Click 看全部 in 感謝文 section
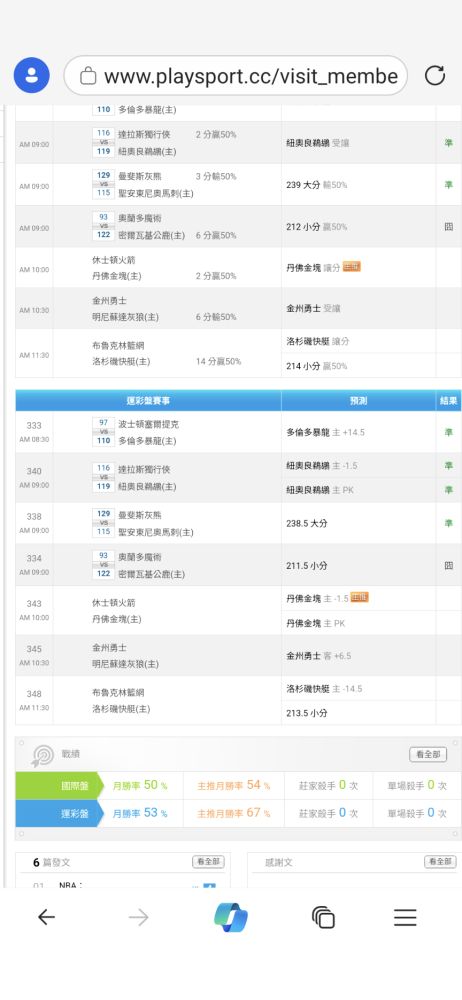 click(440, 862)
